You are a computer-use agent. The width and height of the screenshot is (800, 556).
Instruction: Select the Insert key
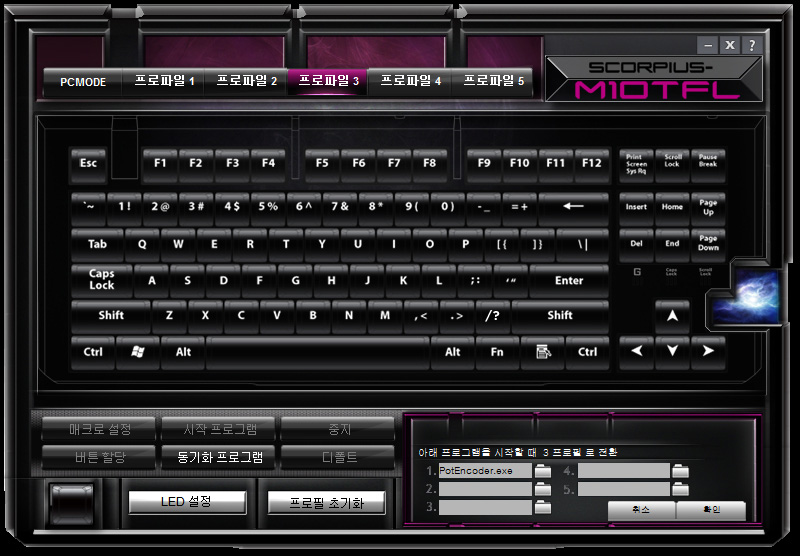tap(636, 208)
